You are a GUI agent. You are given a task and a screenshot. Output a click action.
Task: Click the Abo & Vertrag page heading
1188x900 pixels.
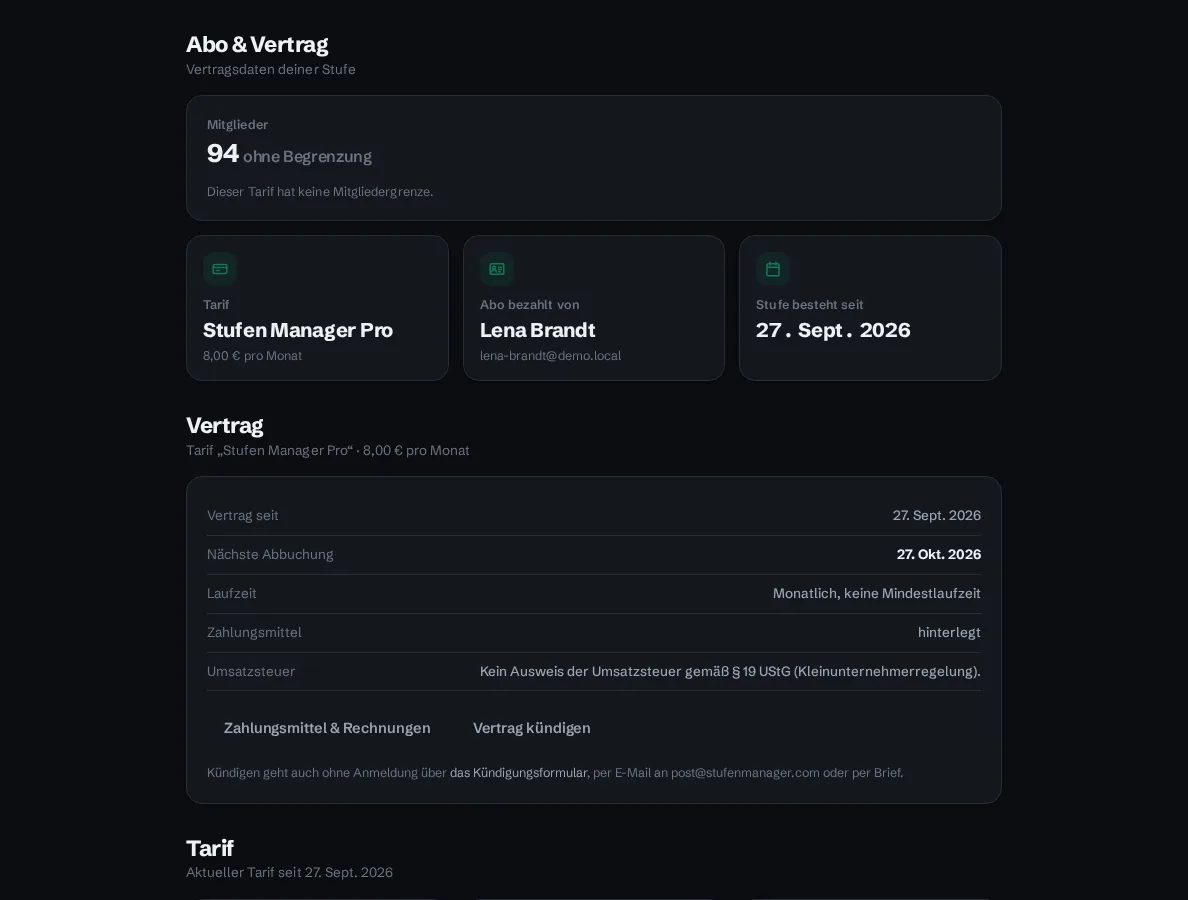point(257,45)
